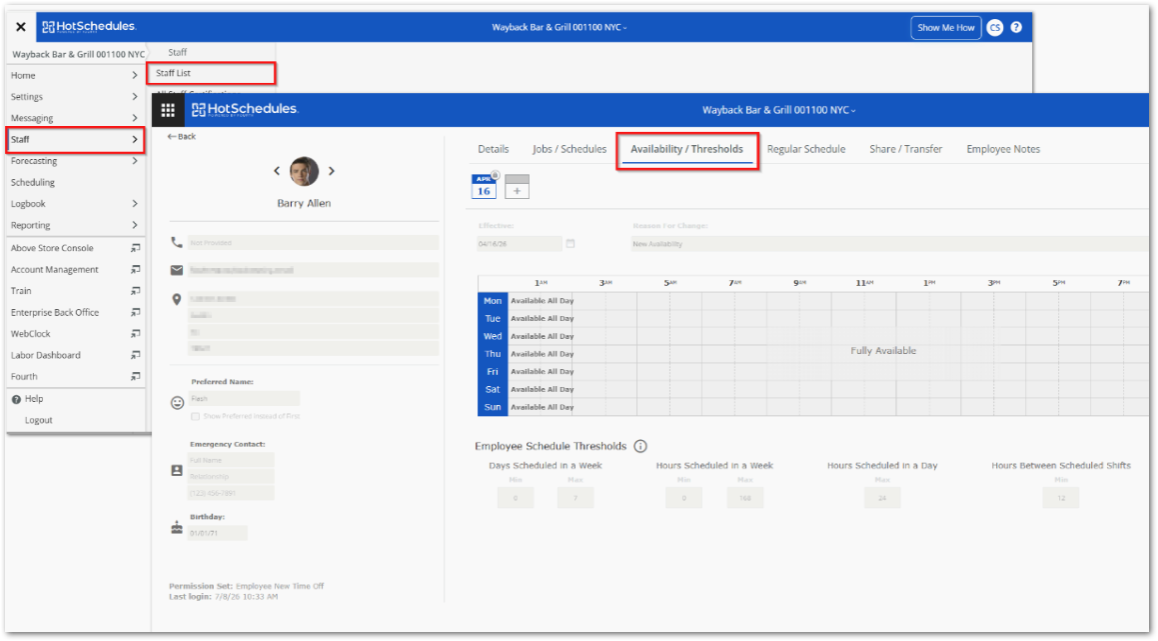
Task: Toggle Show Preferred Instead of First checkbox
Action: point(195,417)
